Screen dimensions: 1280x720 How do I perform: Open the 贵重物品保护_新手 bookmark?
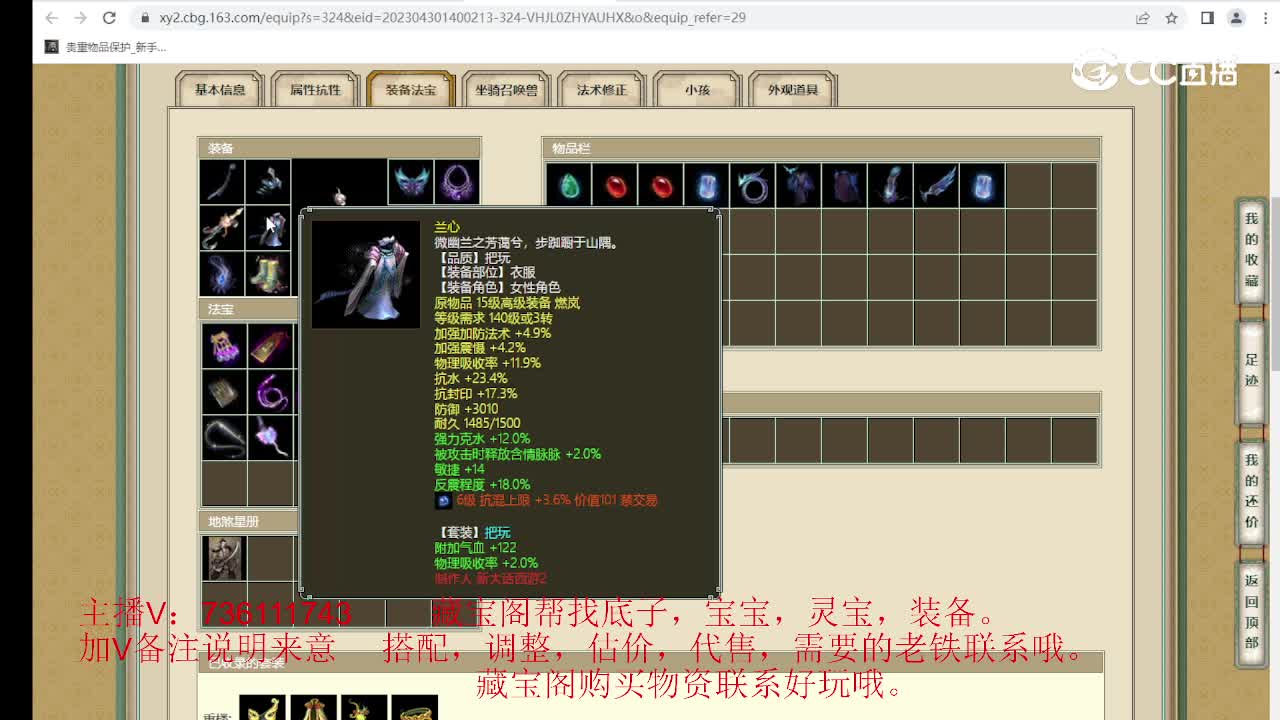(x=106, y=47)
